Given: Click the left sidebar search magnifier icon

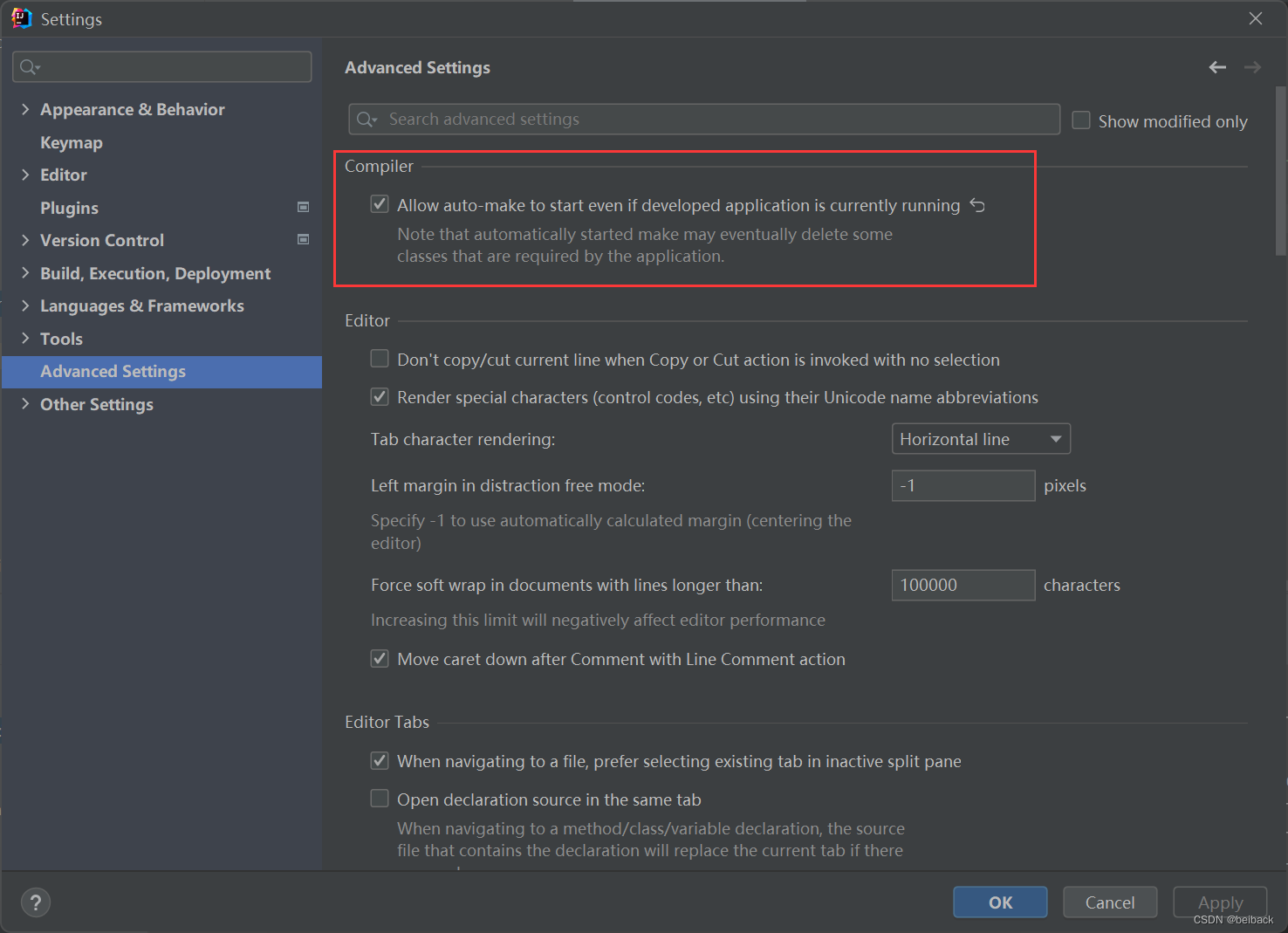Looking at the screenshot, I should [x=30, y=67].
